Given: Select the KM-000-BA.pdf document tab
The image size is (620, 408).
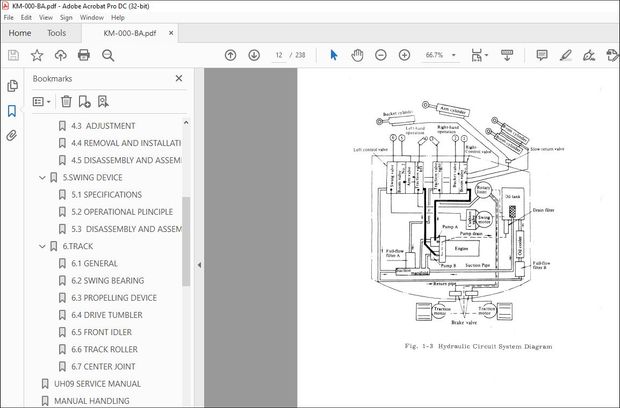Looking at the screenshot, I should point(130,33).
